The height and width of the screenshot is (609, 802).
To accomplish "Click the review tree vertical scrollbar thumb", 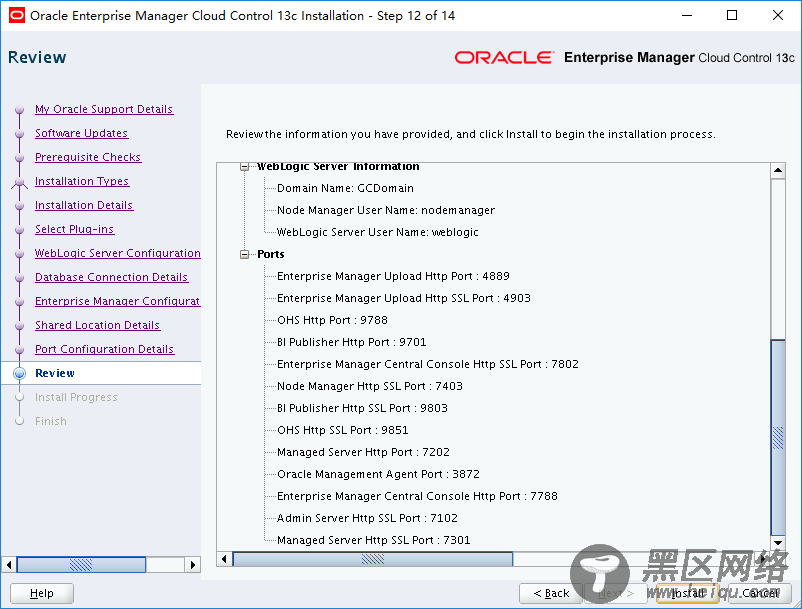I will point(778,437).
